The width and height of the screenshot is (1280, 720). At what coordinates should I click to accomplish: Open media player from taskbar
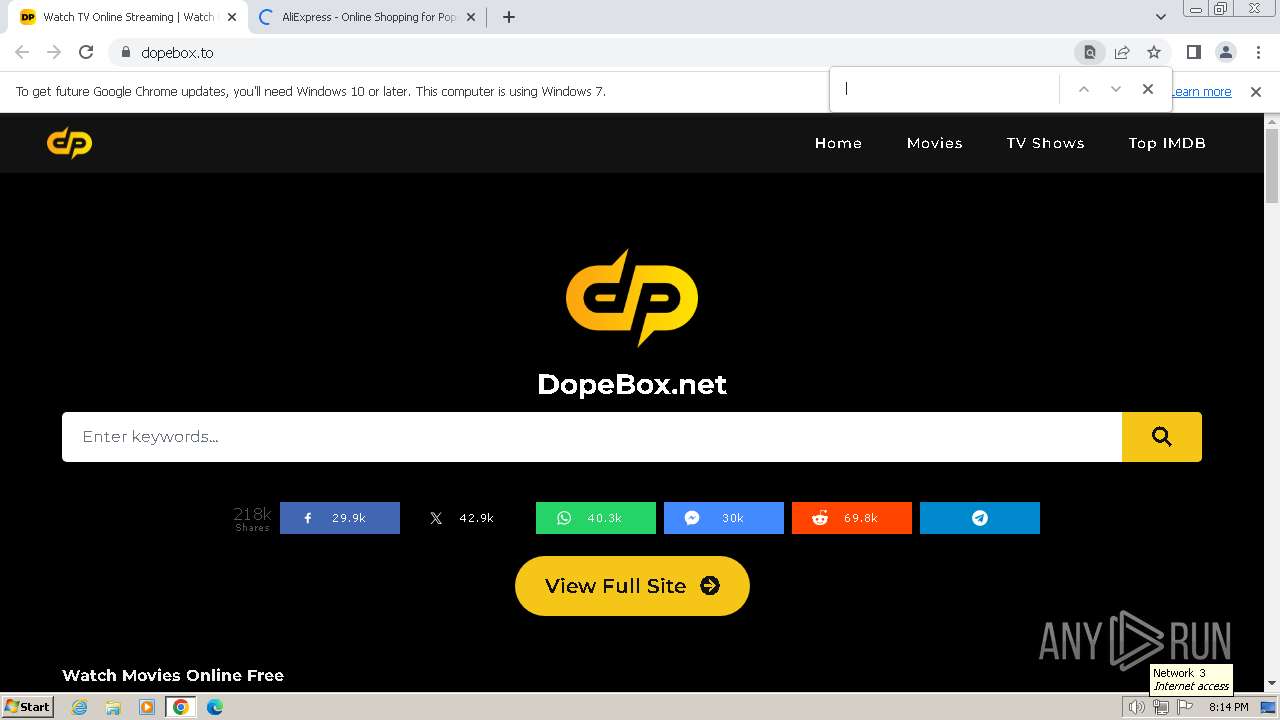coord(147,707)
